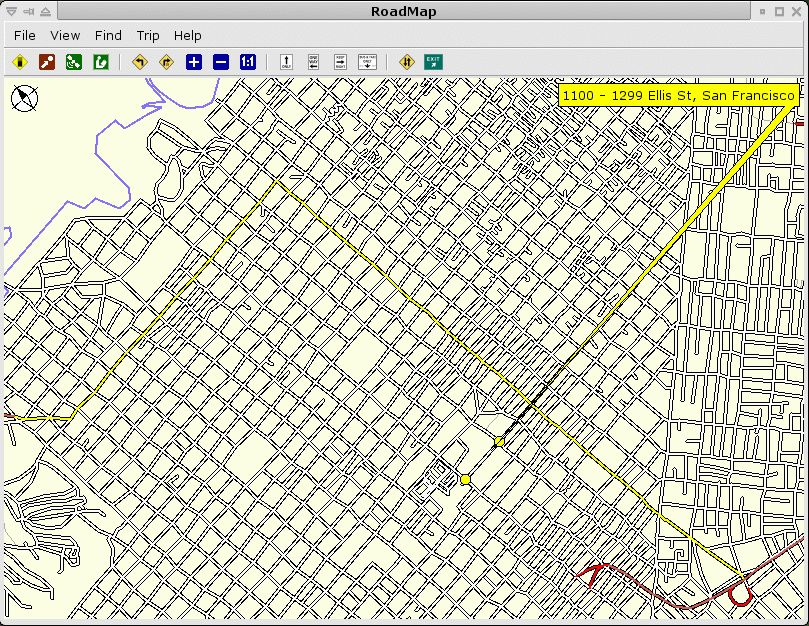Open the View menu
Viewport: 809px width, 626px height.
click(x=65, y=35)
